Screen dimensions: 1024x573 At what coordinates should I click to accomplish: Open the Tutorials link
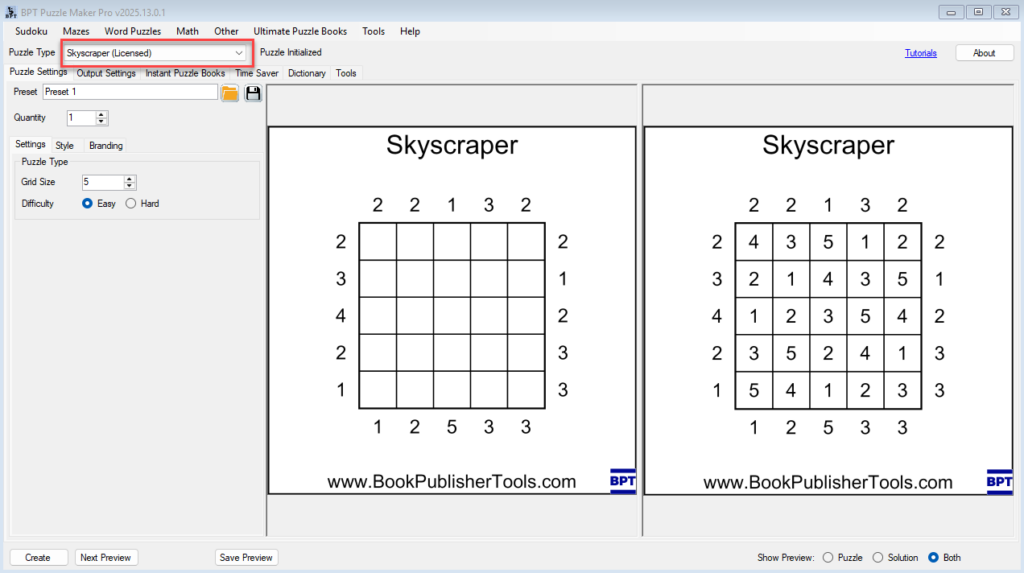(921, 53)
